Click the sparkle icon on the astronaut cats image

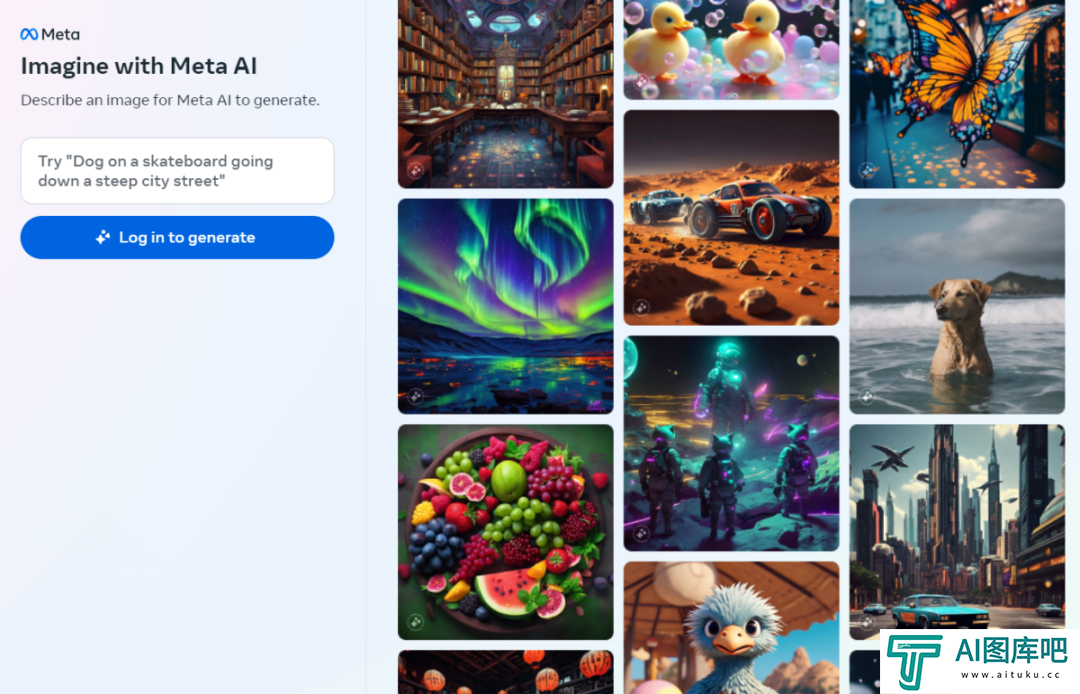tap(641, 533)
